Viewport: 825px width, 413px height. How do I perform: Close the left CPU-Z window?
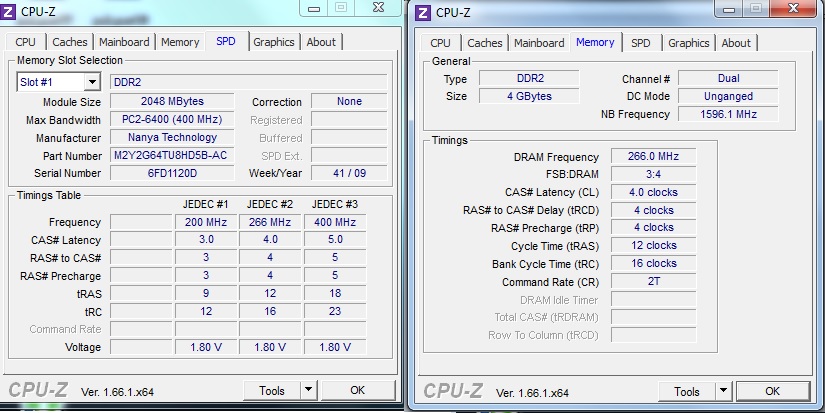(x=378, y=7)
